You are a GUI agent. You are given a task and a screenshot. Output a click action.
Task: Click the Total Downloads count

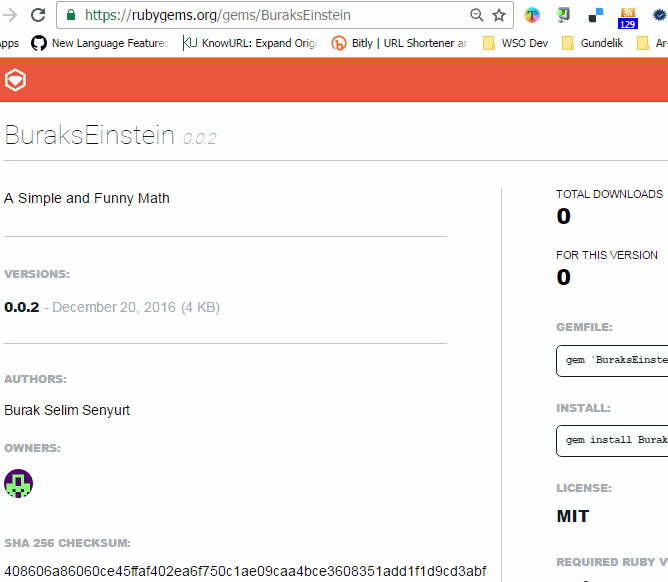tap(564, 216)
